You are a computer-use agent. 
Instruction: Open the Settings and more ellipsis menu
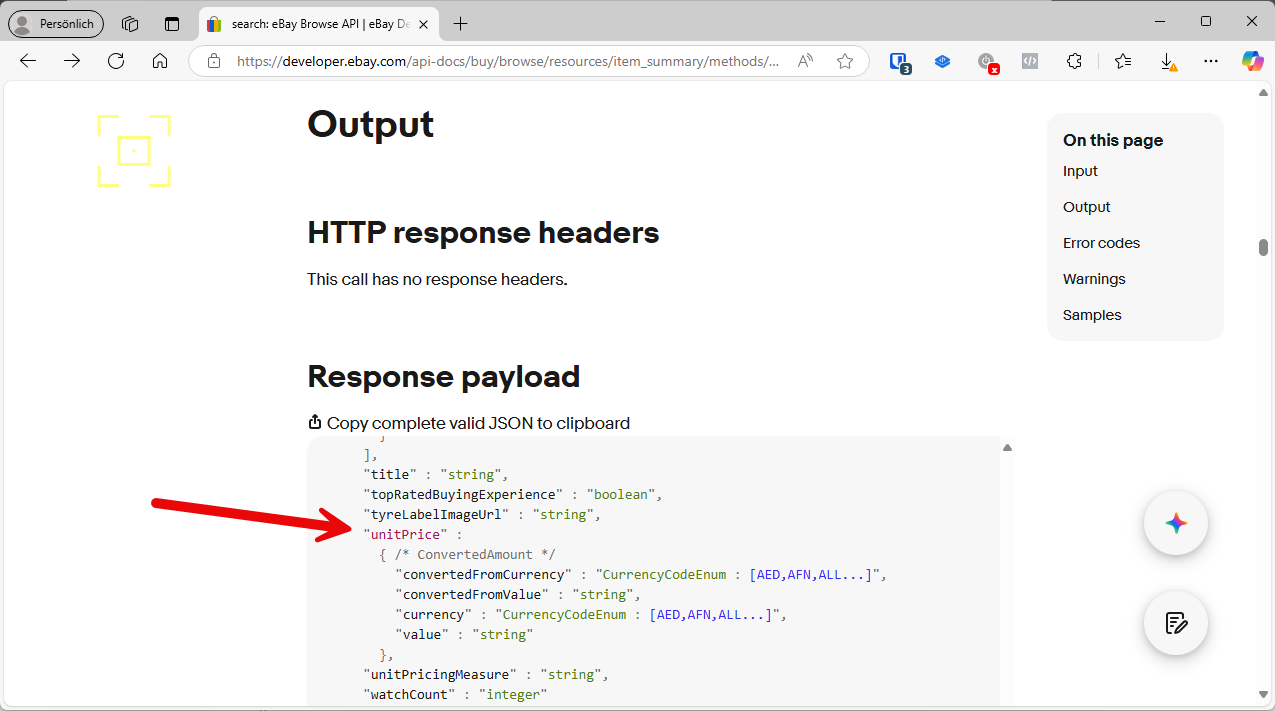(1211, 61)
